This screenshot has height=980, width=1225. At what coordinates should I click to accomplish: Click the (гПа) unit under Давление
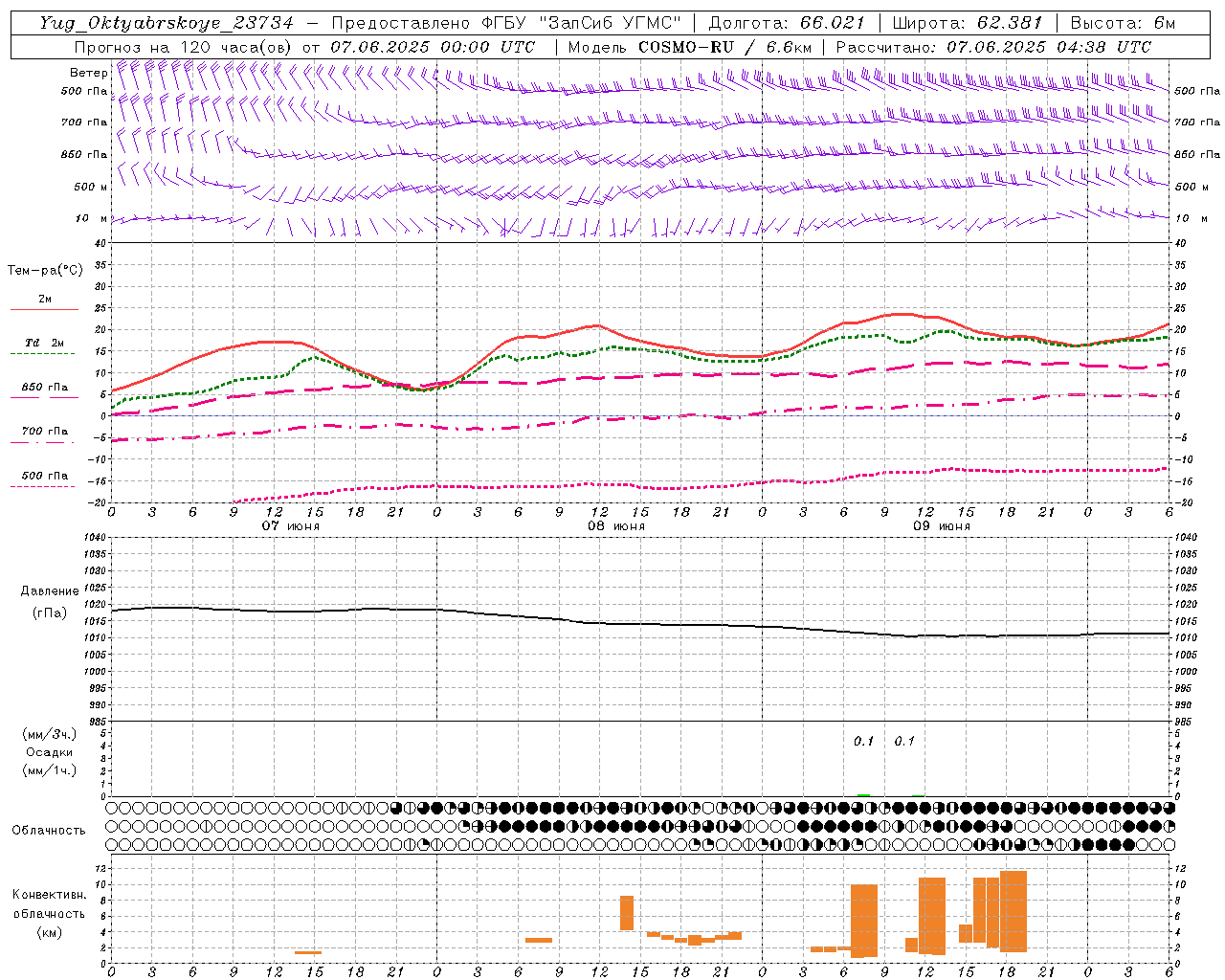point(50,613)
